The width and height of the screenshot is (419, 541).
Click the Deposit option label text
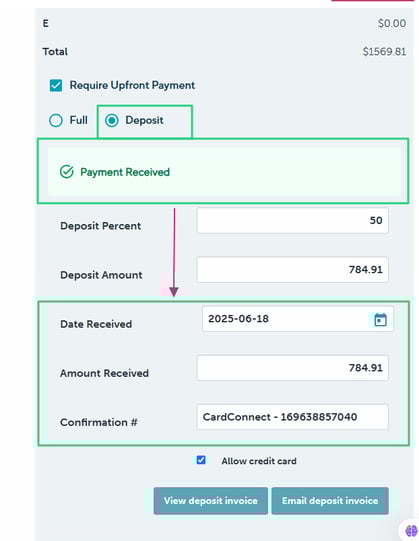[144, 120]
